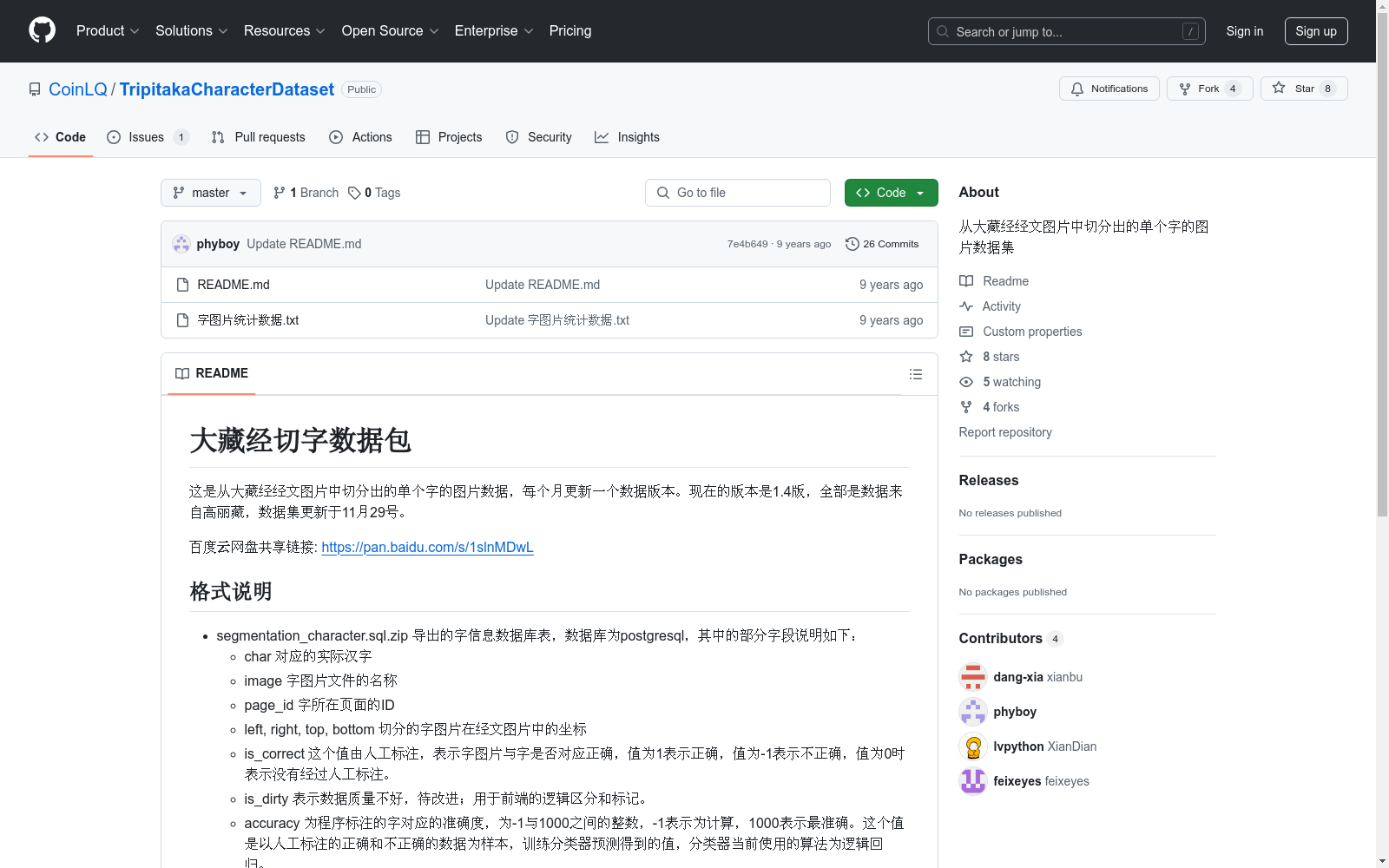Open Custom properties in About
1389x868 pixels.
[1021, 332]
